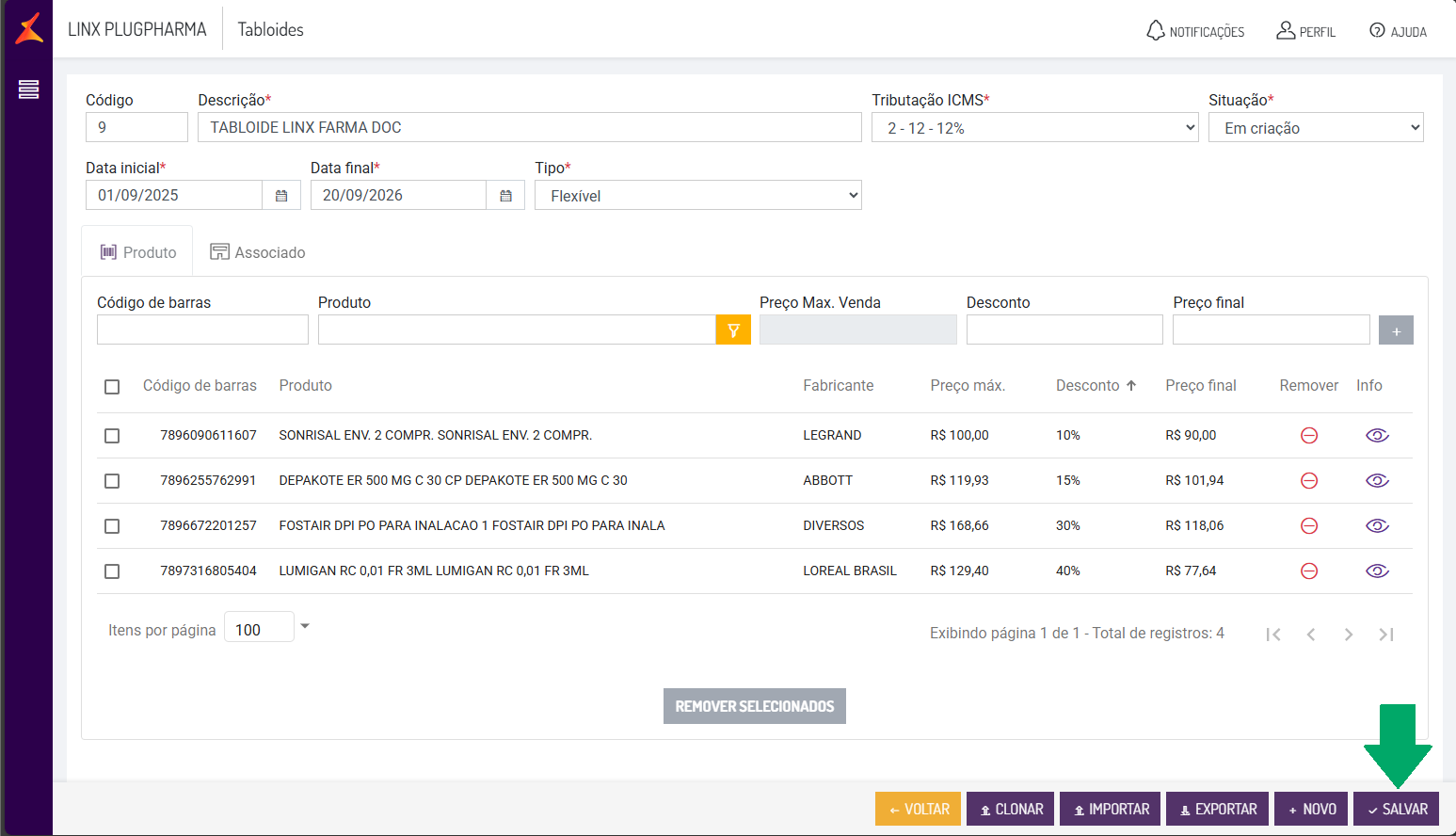Image resolution: width=1456 pixels, height=836 pixels.
Task: Click the Novo button
Action: [1312, 809]
